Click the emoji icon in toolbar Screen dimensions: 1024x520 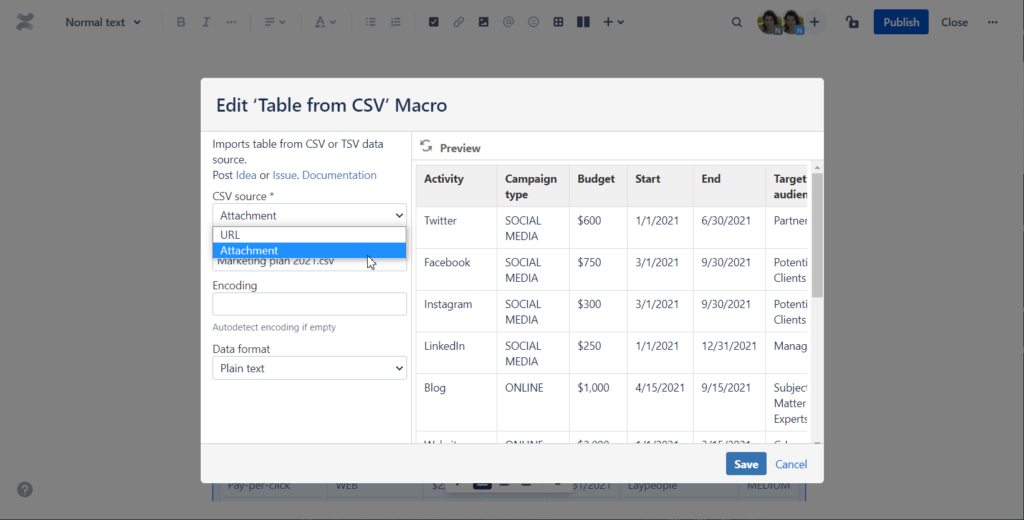[533, 22]
